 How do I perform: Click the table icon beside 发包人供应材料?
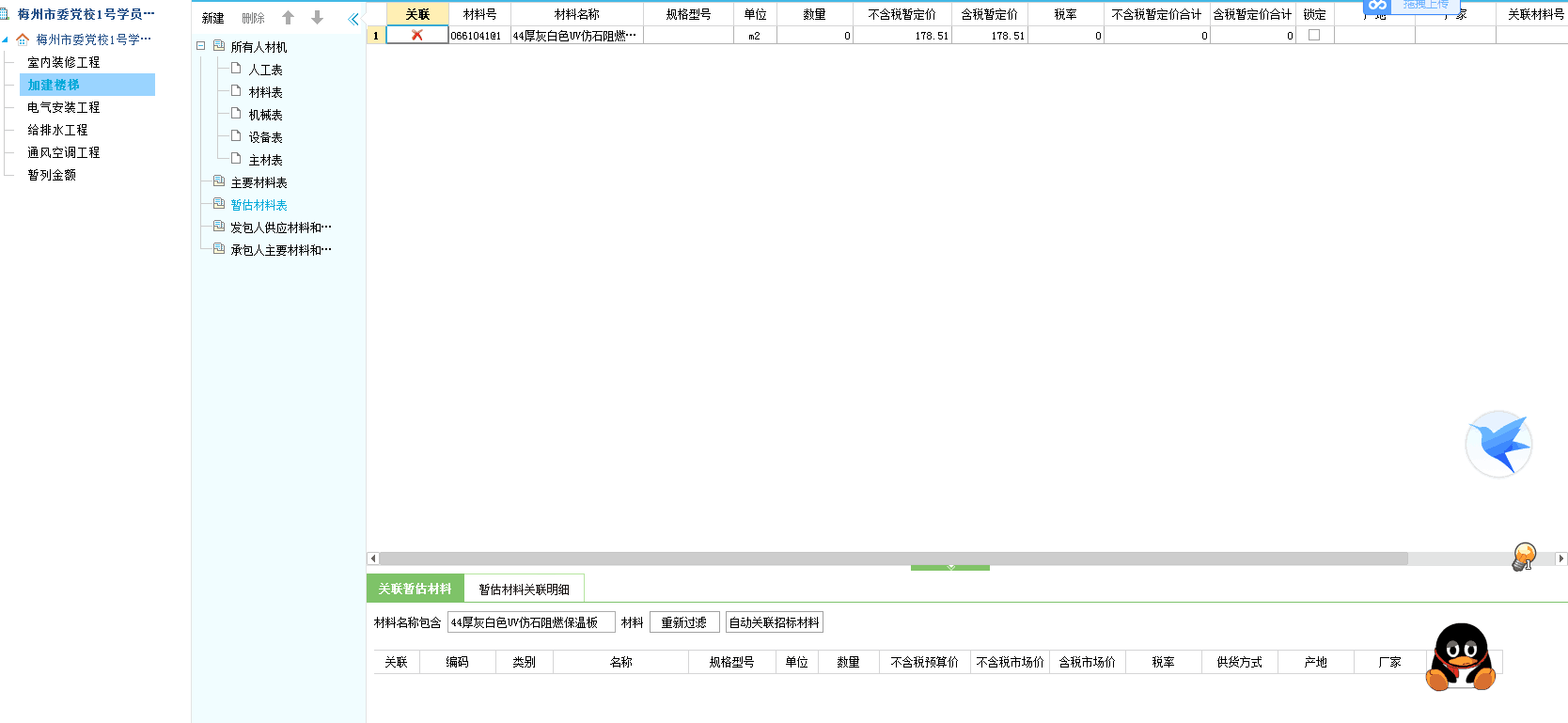pos(219,227)
